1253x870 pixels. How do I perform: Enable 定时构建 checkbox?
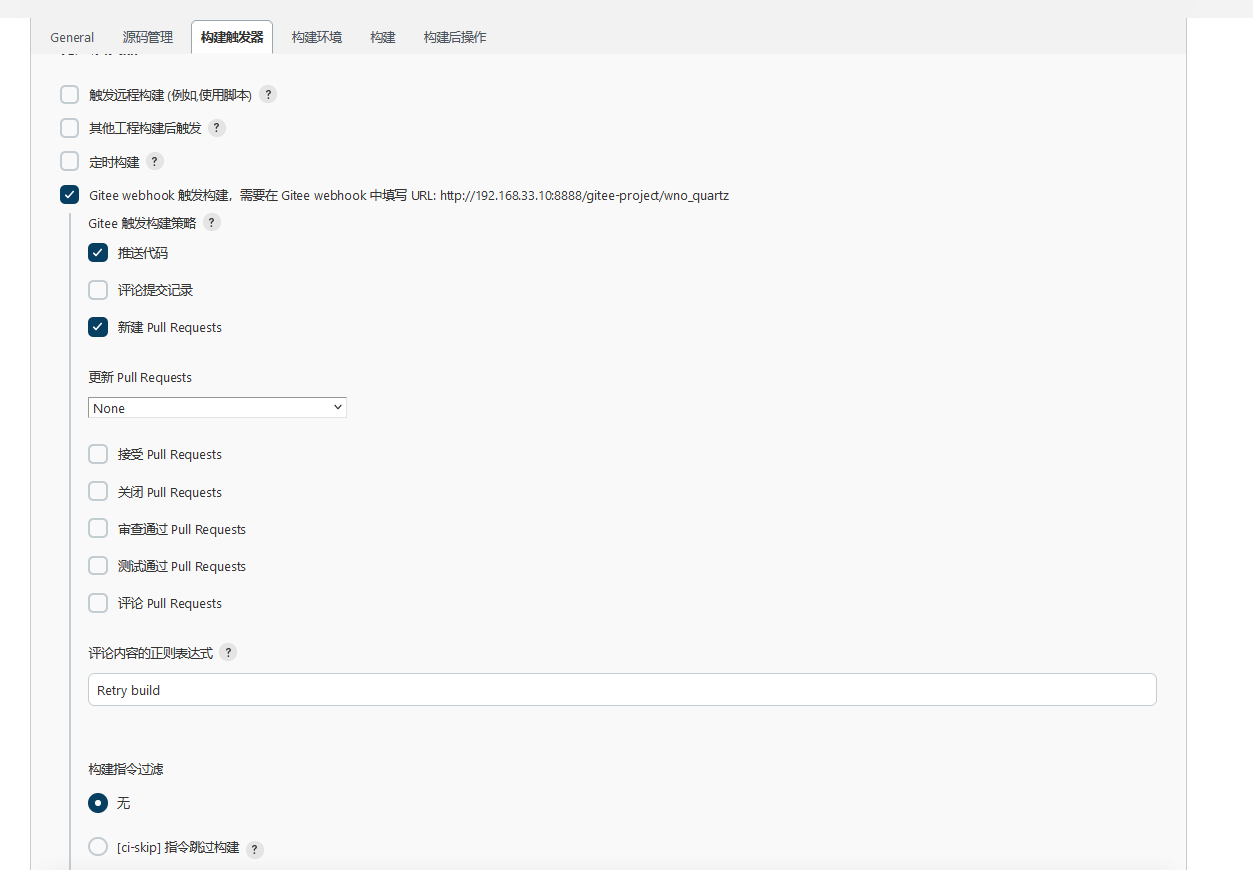tap(70, 161)
